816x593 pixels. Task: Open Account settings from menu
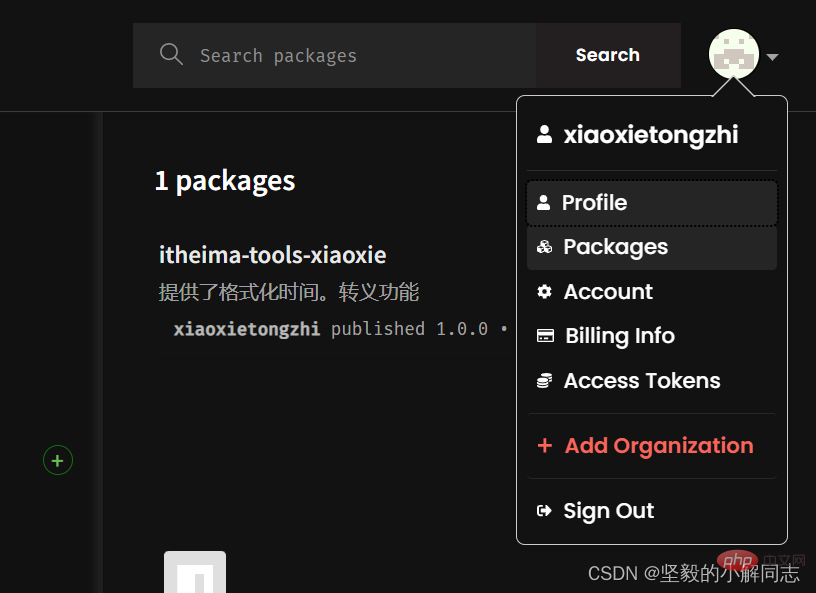tap(608, 292)
